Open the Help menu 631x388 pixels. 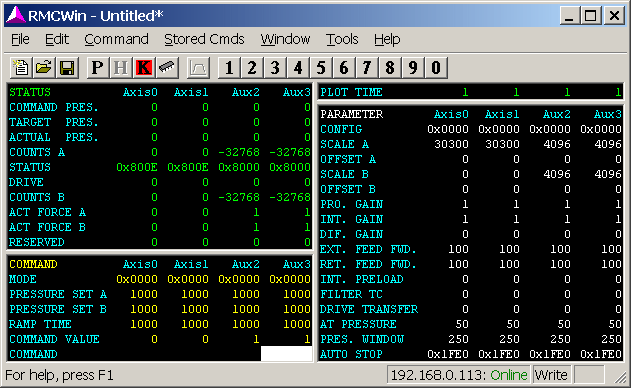(x=387, y=39)
